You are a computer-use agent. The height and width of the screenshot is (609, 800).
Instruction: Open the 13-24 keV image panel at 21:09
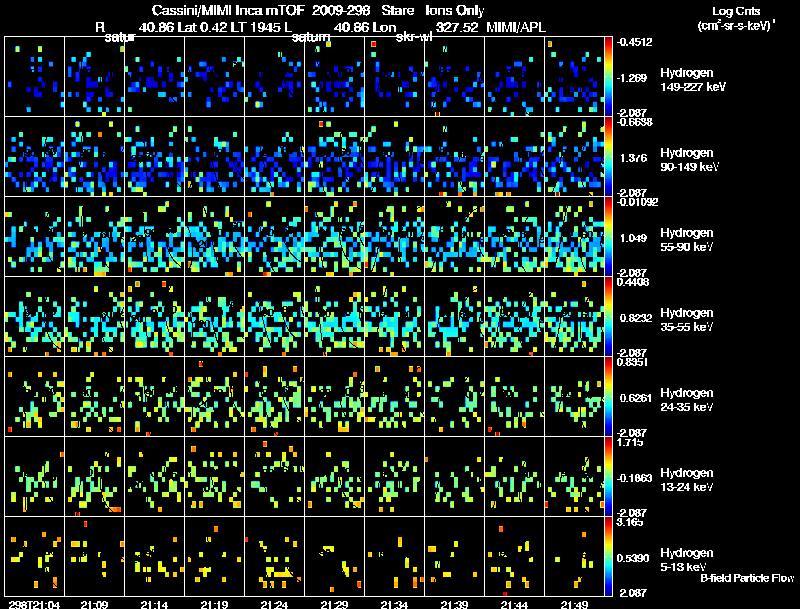(x=94, y=476)
